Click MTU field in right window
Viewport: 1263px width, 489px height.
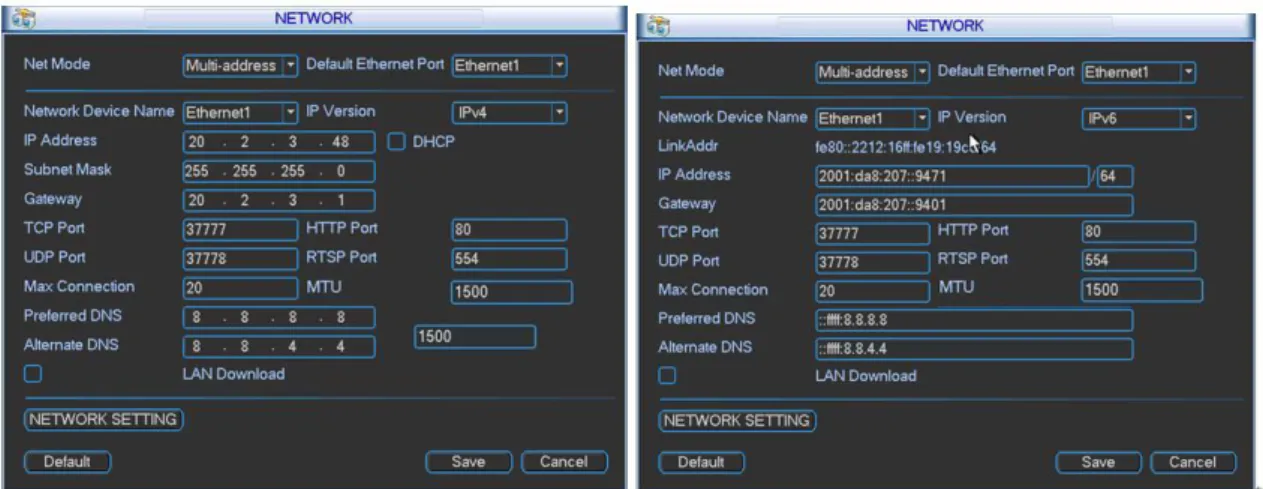1142,290
